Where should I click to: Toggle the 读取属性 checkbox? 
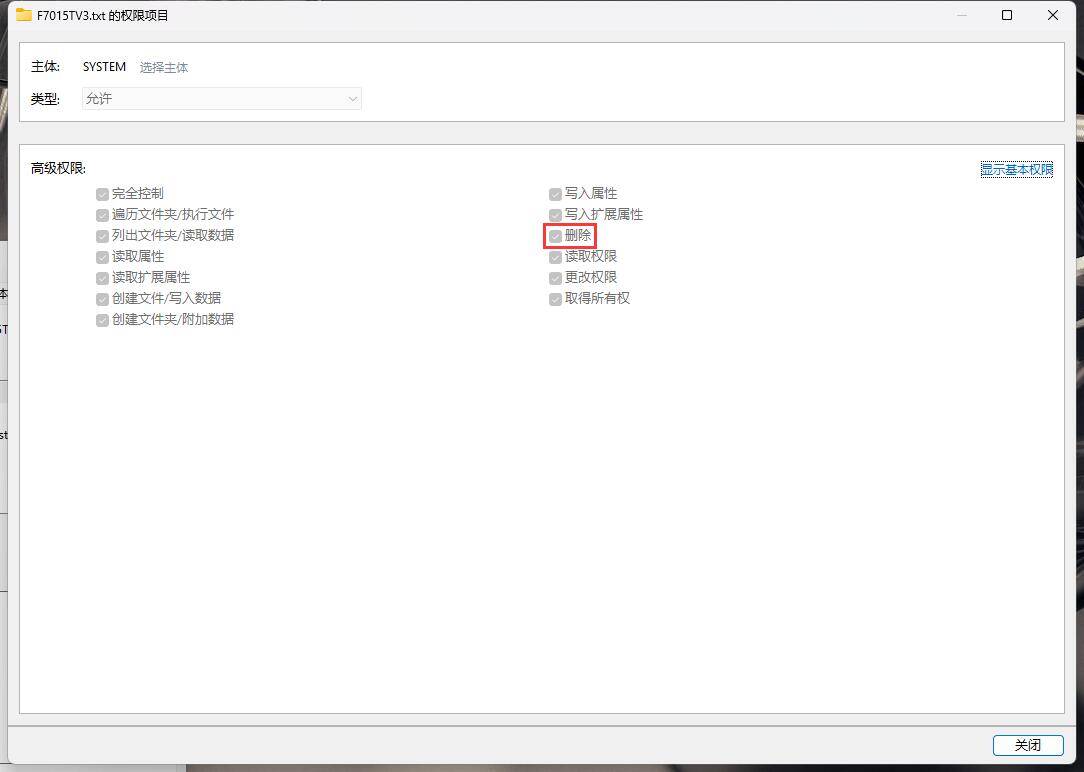pos(102,257)
